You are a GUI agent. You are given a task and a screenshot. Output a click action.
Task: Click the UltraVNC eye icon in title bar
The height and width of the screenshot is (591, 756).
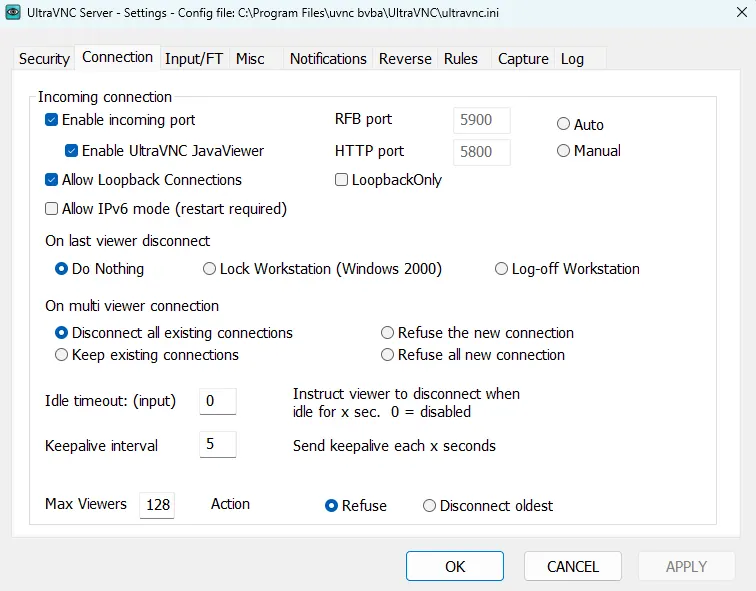point(13,11)
